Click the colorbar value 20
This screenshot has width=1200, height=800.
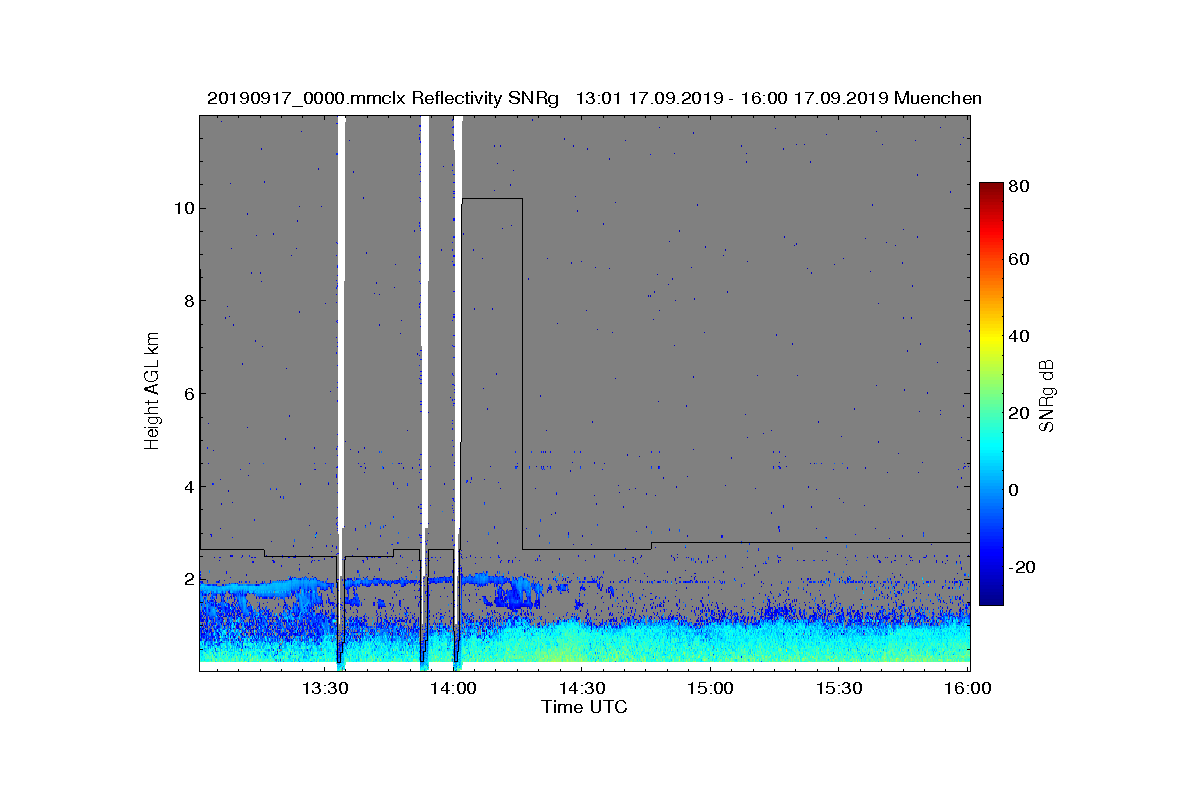pos(1019,413)
